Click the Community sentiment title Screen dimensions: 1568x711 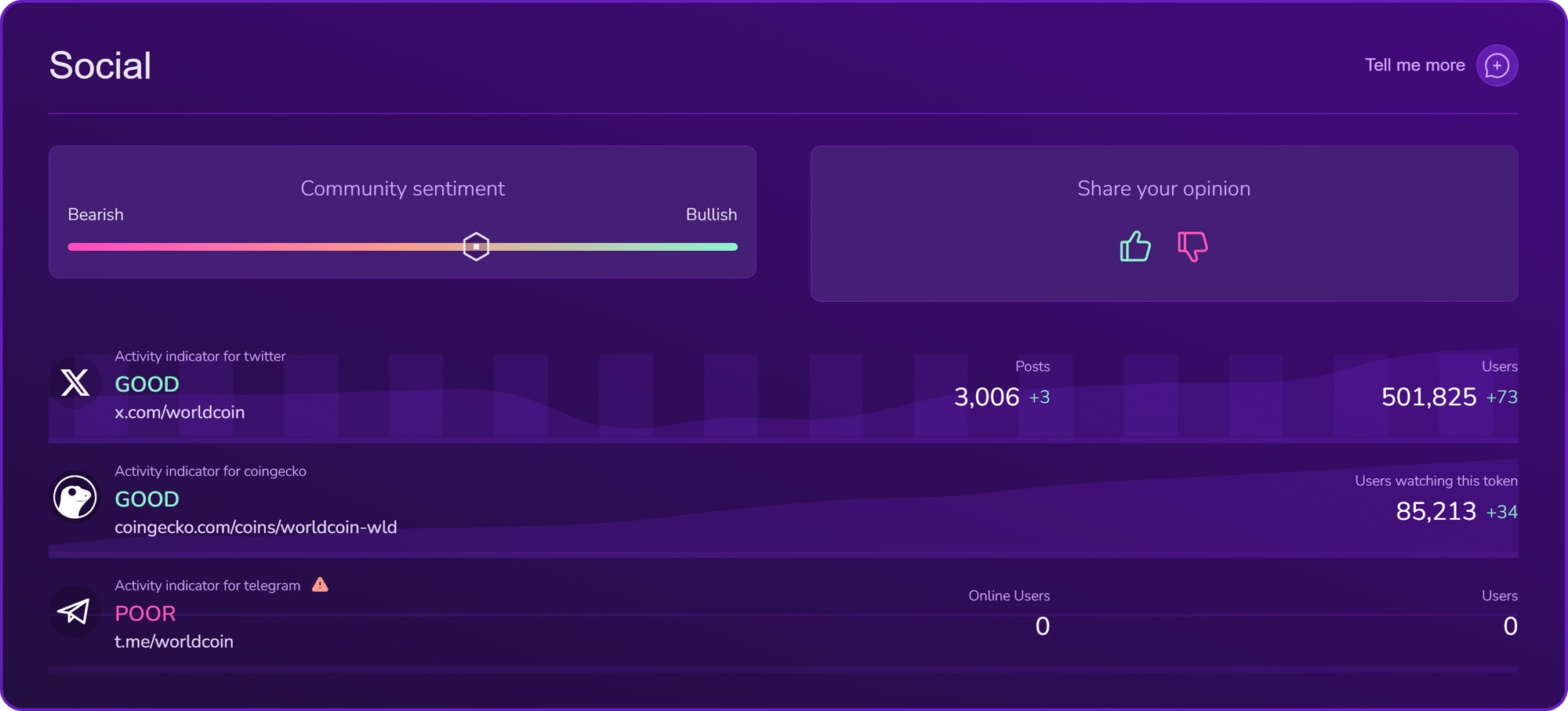click(x=402, y=188)
